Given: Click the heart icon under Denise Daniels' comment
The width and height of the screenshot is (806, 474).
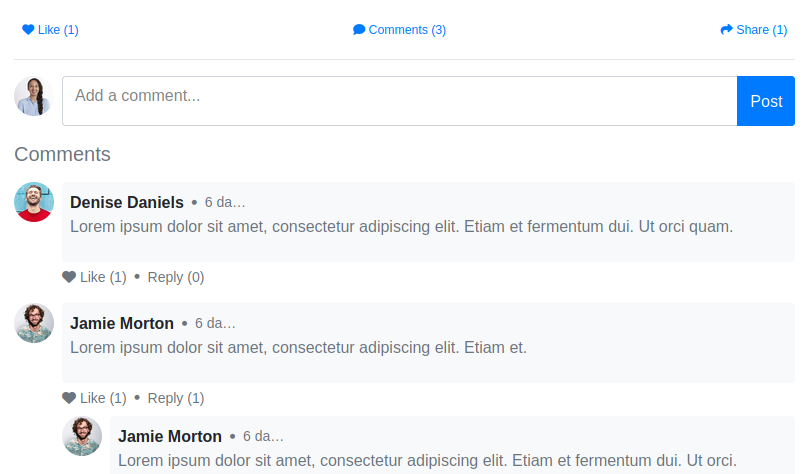Looking at the screenshot, I should pos(69,277).
